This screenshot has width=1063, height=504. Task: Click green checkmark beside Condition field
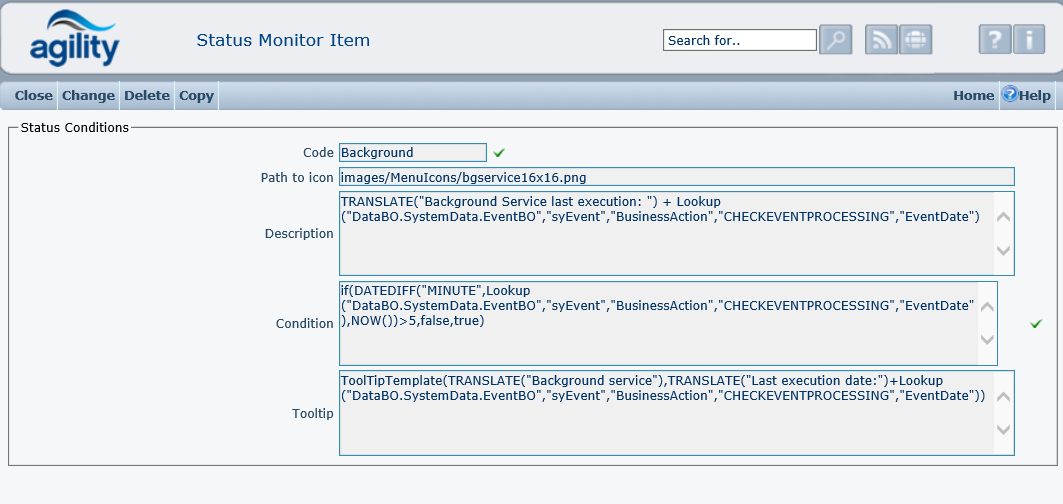pyautogui.click(x=1036, y=323)
